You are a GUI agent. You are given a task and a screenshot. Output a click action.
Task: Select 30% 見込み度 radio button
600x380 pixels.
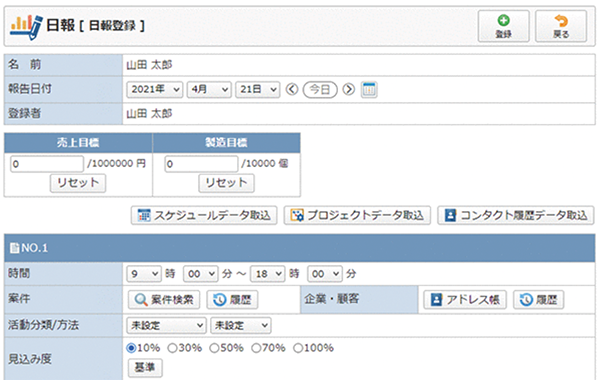pyautogui.click(x=173, y=348)
